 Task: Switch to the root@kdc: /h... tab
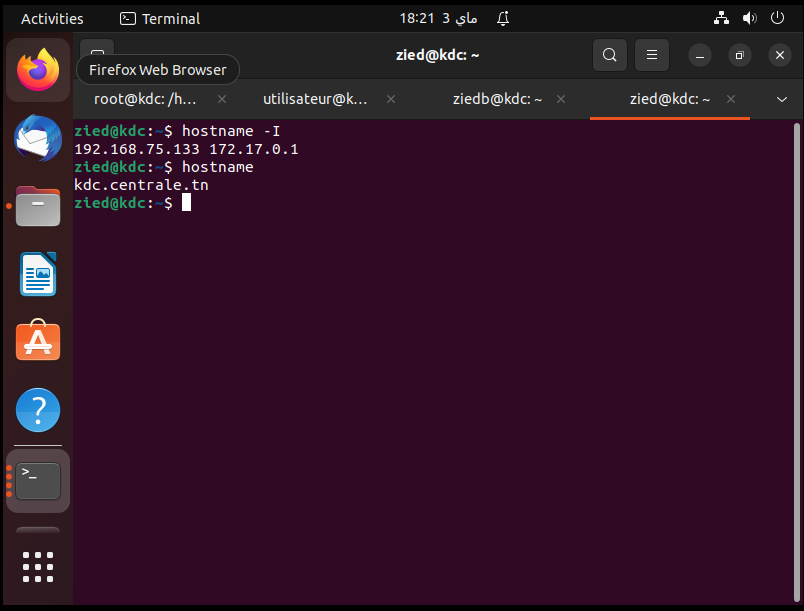pyautogui.click(x=145, y=99)
